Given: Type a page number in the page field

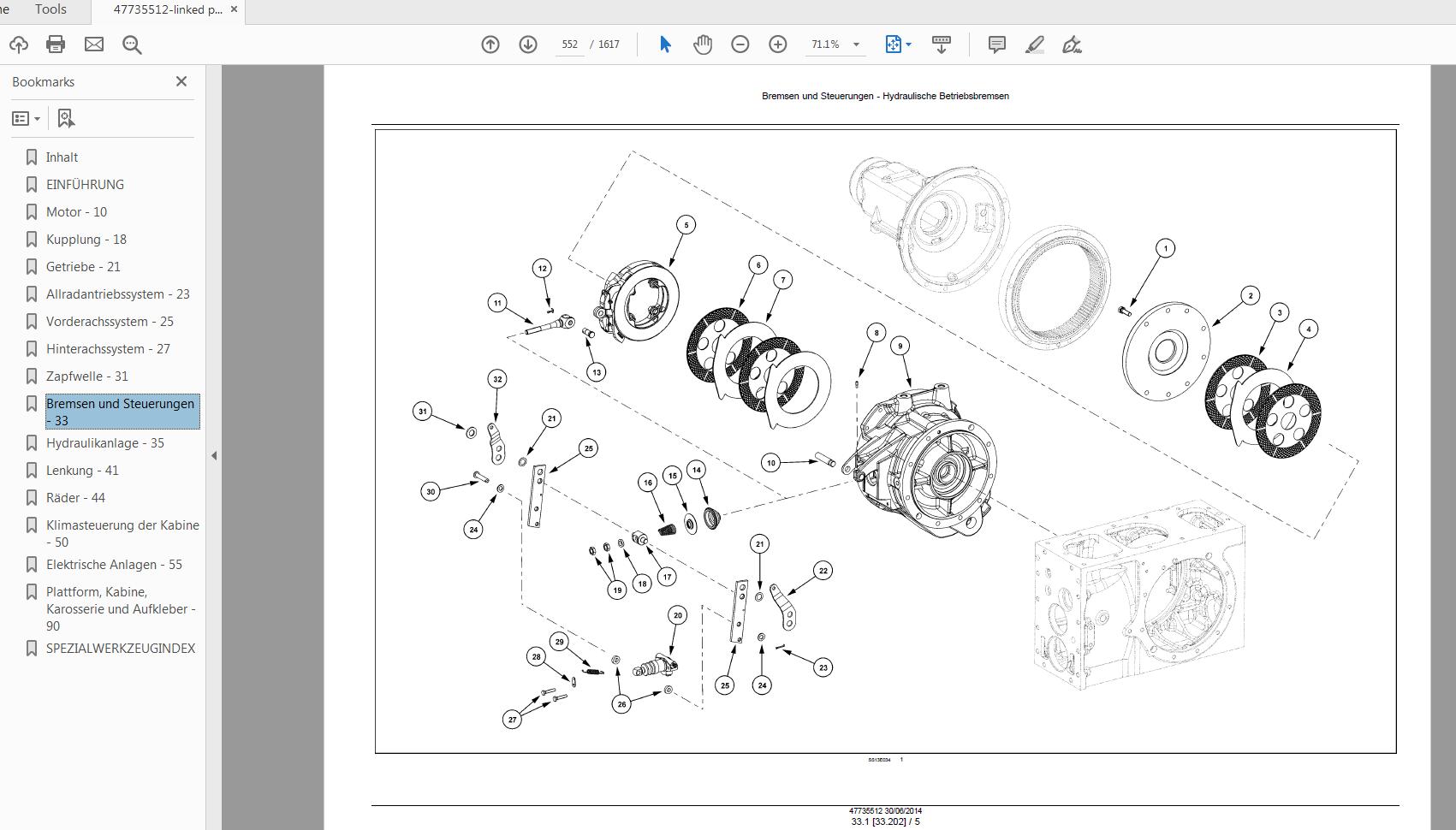Looking at the screenshot, I should [x=569, y=44].
